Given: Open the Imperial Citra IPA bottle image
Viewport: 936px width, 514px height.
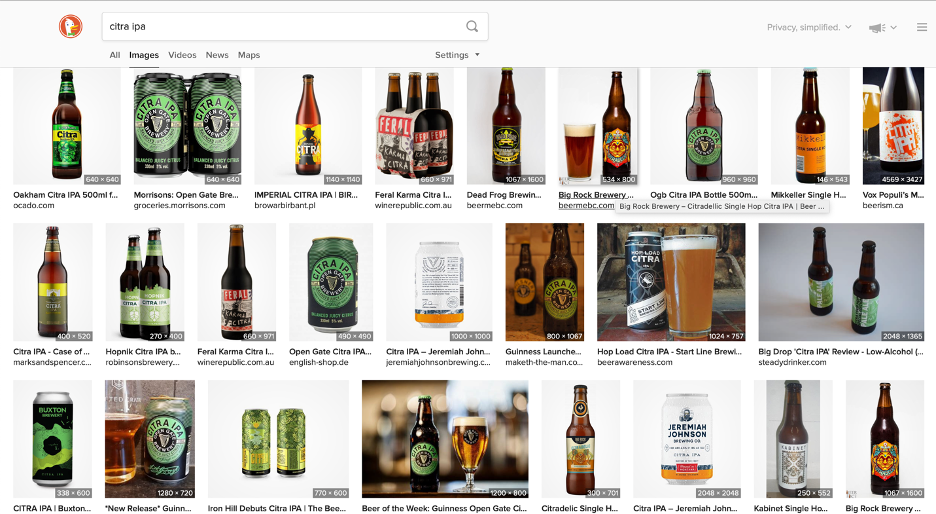Looking at the screenshot, I should [x=308, y=126].
